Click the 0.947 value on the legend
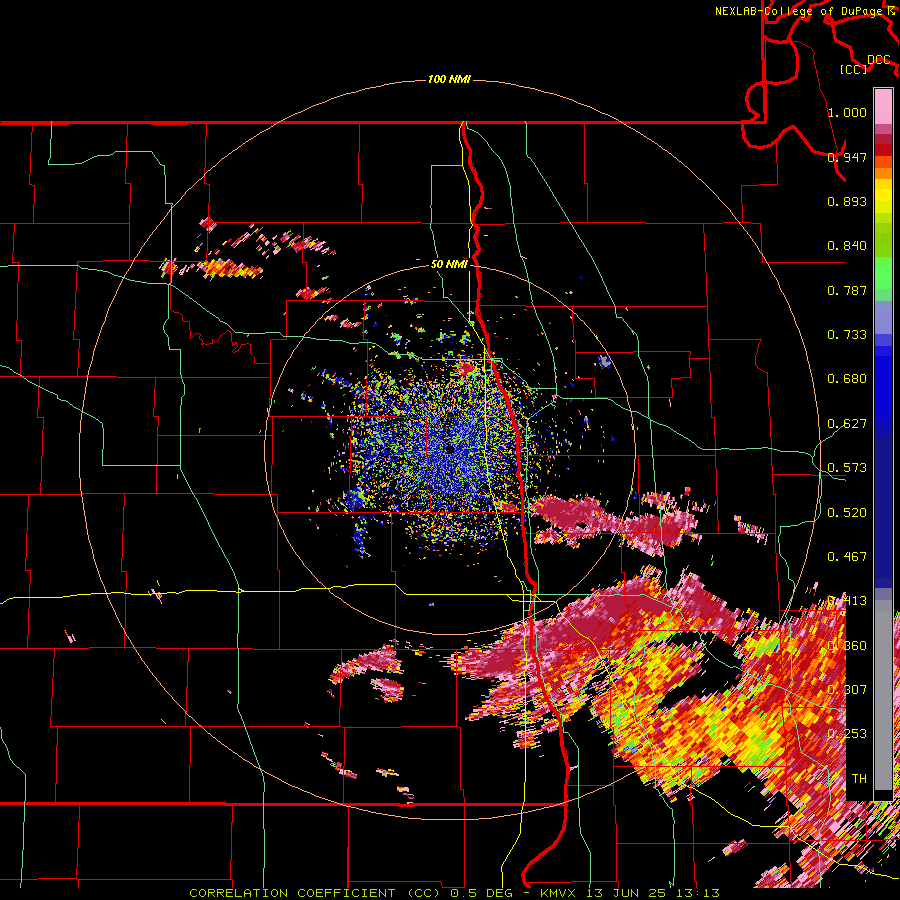Image resolution: width=900 pixels, height=900 pixels. coord(847,157)
